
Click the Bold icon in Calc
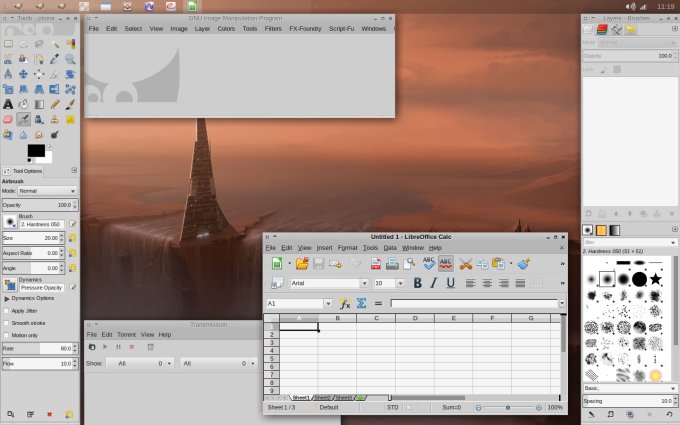(418, 283)
